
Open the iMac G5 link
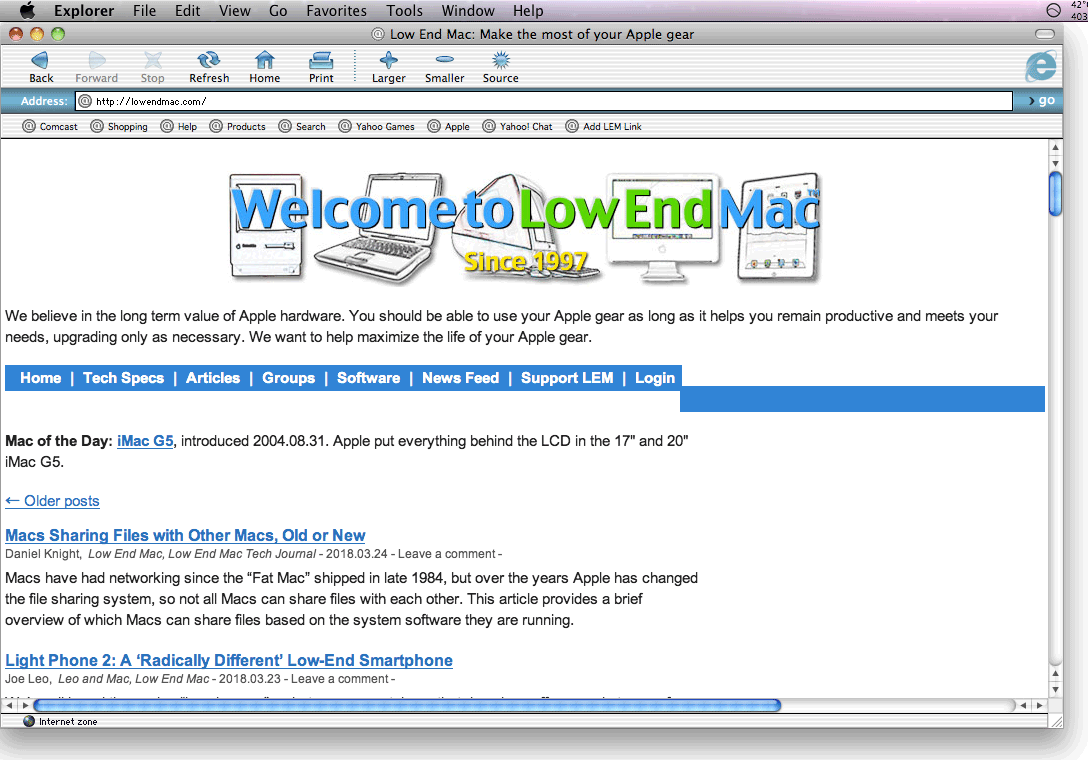(145, 441)
